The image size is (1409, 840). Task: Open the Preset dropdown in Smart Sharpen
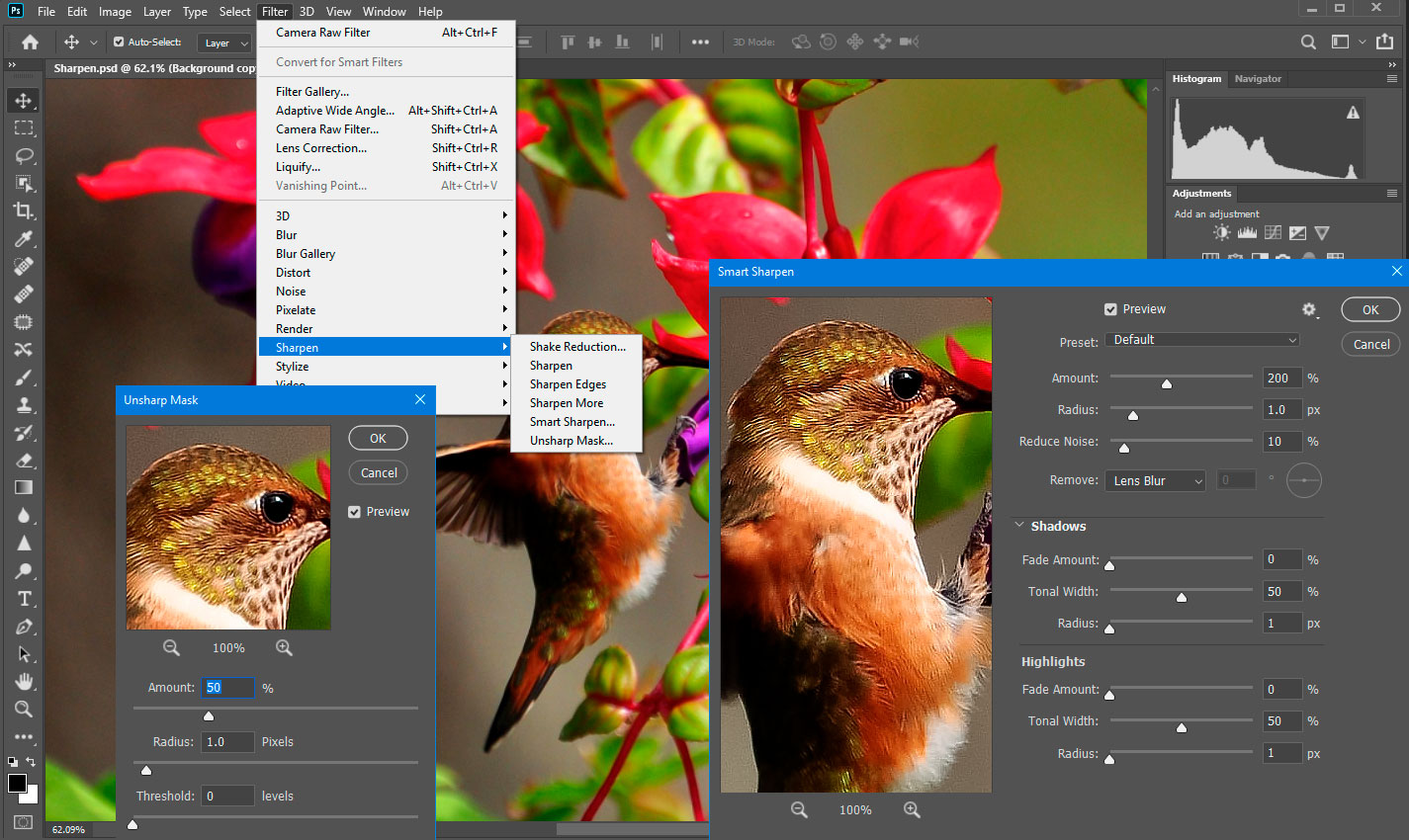[x=1201, y=339]
